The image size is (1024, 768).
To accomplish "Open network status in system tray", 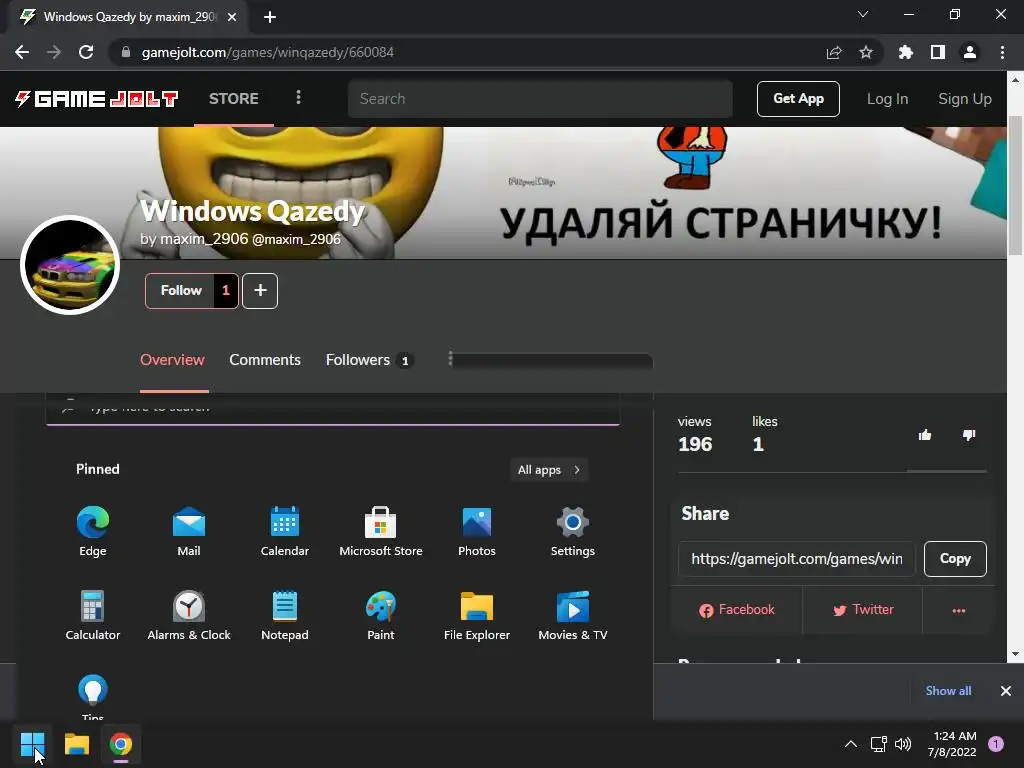I will [x=878, y=744].
